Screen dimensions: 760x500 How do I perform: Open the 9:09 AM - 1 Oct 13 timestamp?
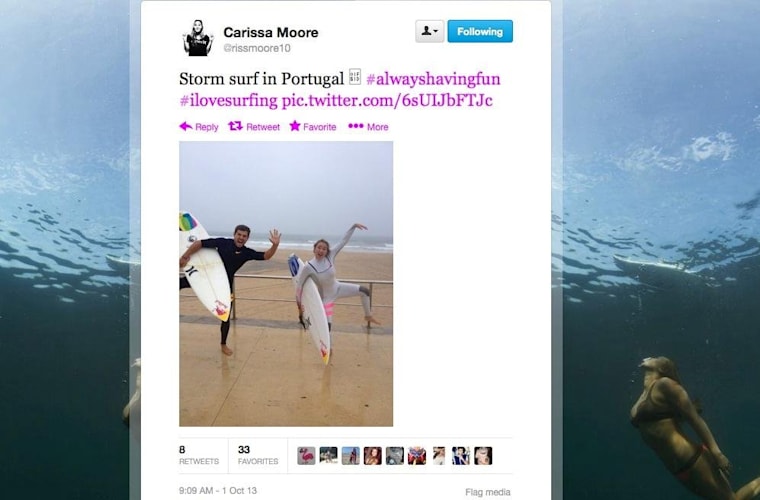[x=218, y=490]
